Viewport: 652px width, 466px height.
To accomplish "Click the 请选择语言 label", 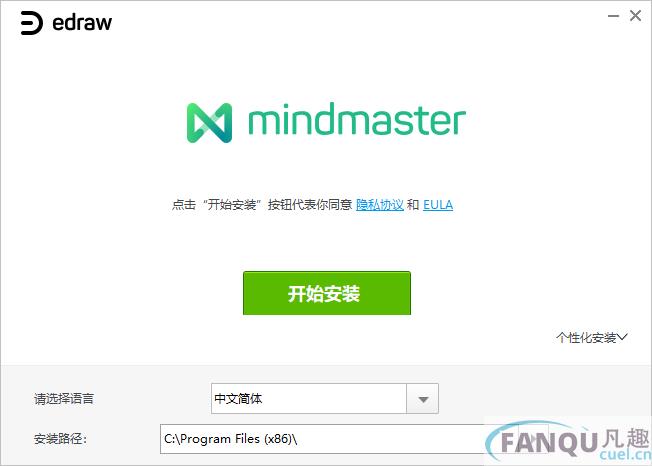I will 64,399.
